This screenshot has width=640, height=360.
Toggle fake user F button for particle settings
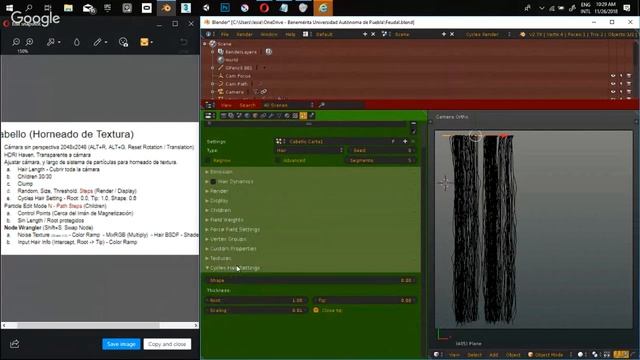pos(393,141)
